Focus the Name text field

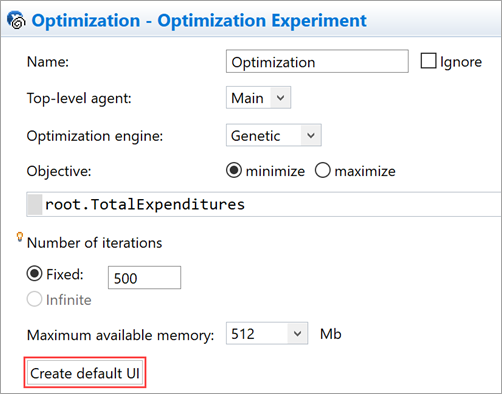(317, 61)
